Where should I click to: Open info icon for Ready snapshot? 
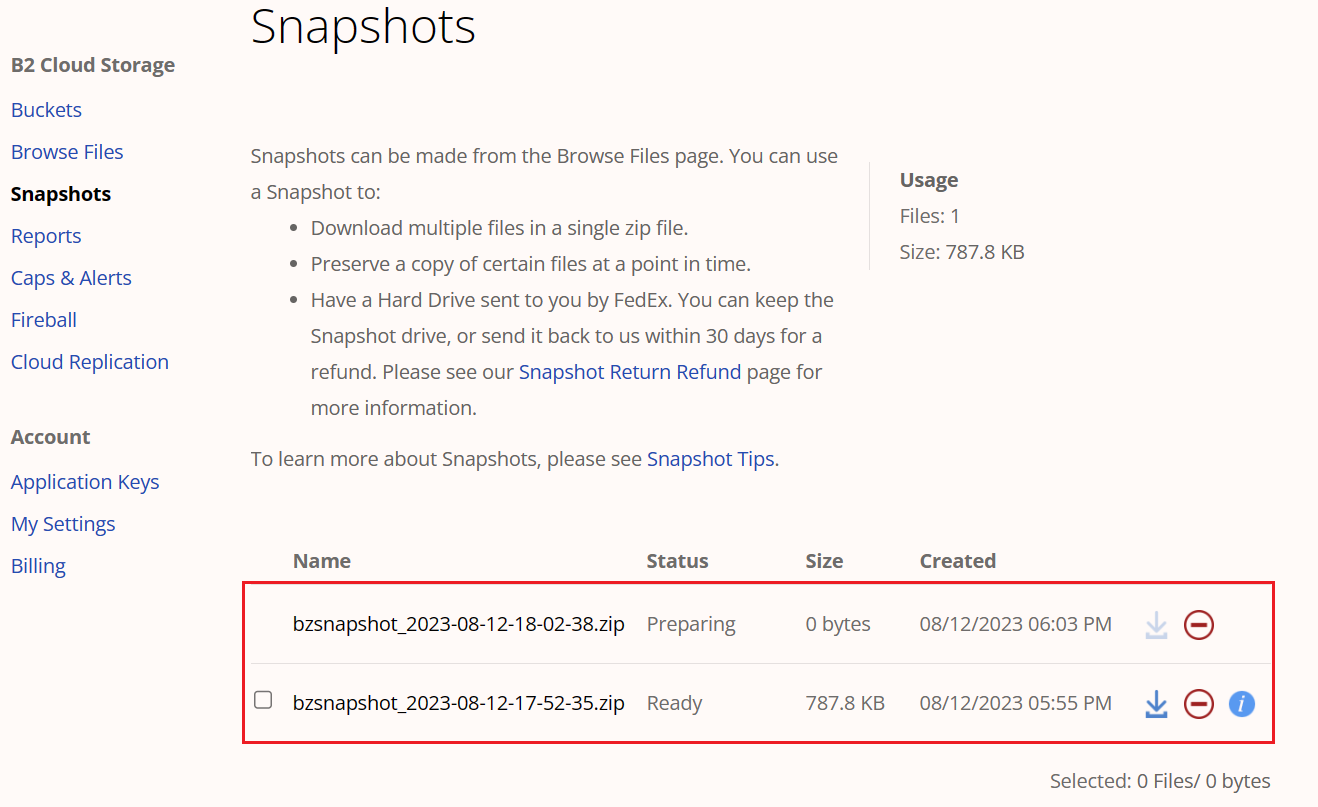coord(1241,704)
